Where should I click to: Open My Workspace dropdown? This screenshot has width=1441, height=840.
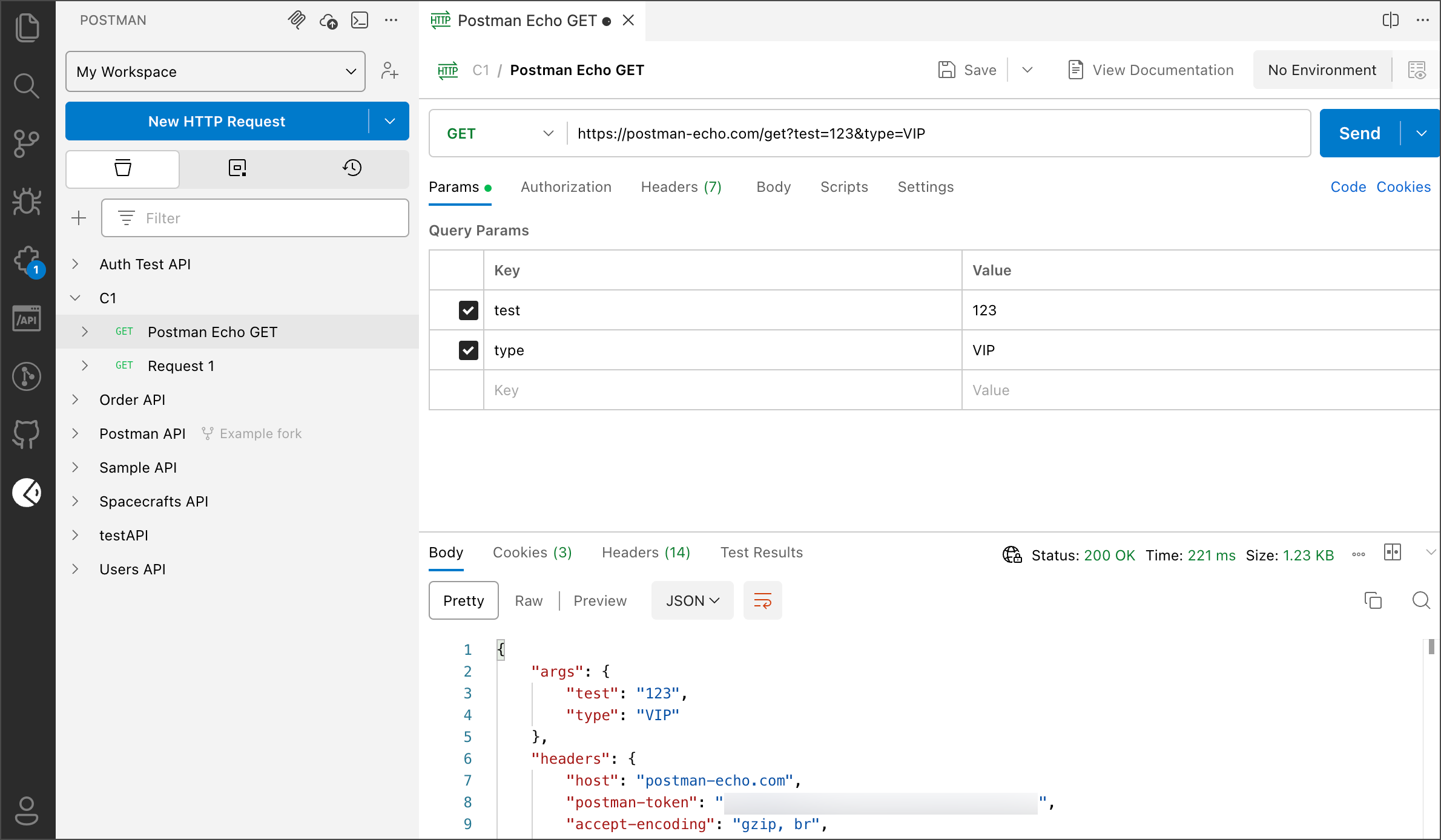(216, 71)
